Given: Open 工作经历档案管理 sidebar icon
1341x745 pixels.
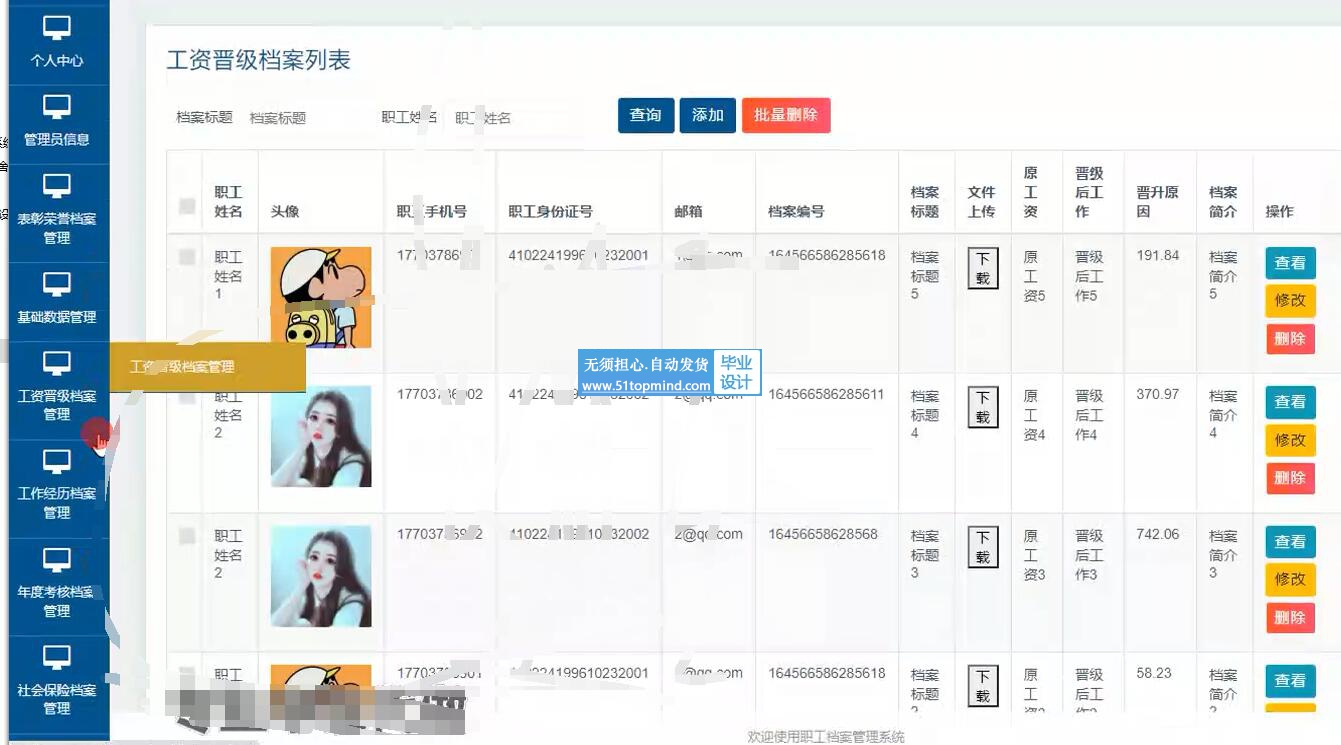Looking at the screenshot, I should pos(57,461).
